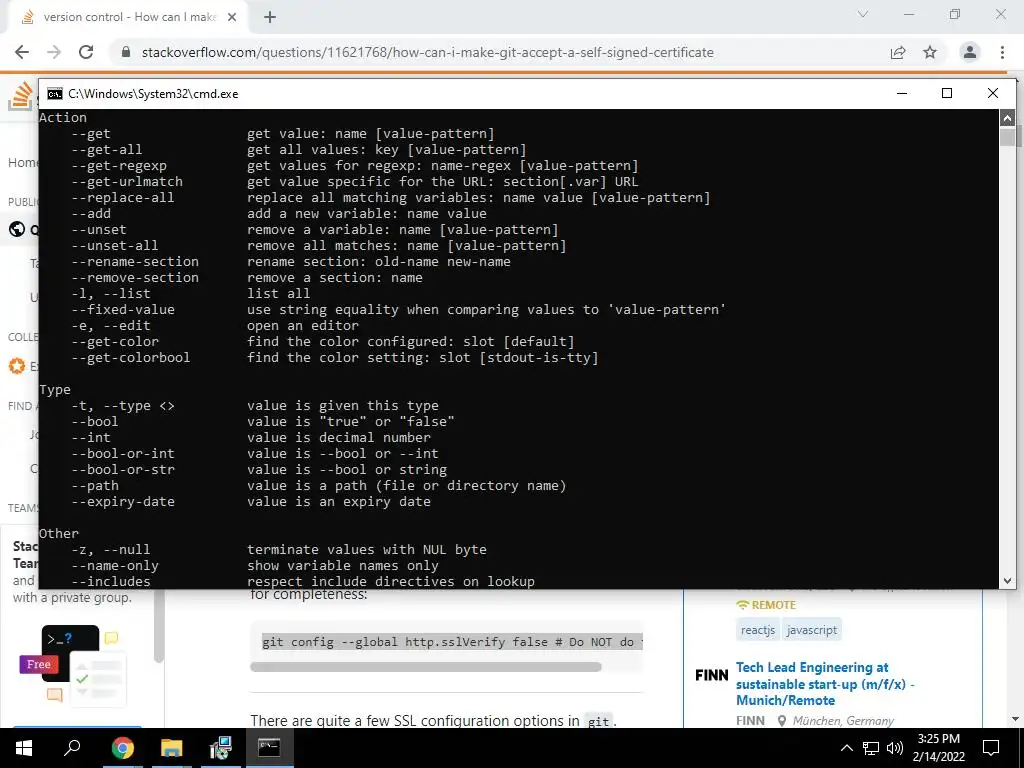
Task: Show hidden tray icons chevron
Action: click(x=846, y=748)
